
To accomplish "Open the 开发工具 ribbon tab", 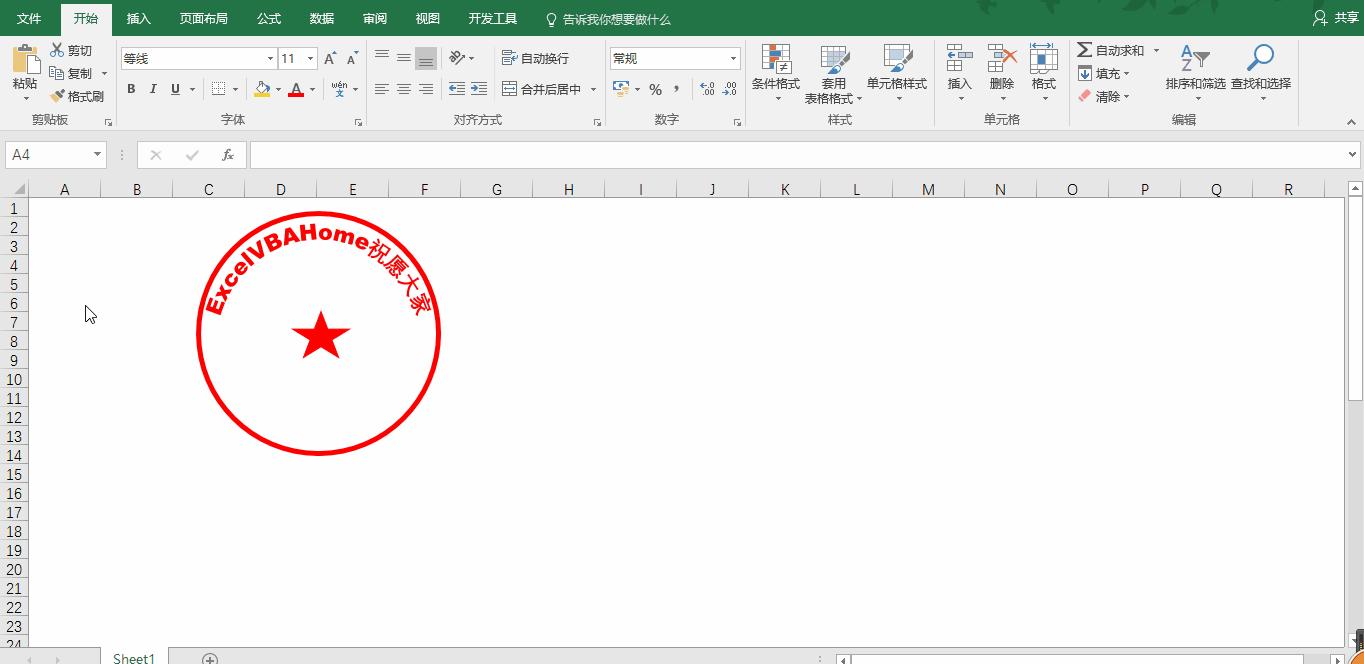I will click(x=492, y=17).
